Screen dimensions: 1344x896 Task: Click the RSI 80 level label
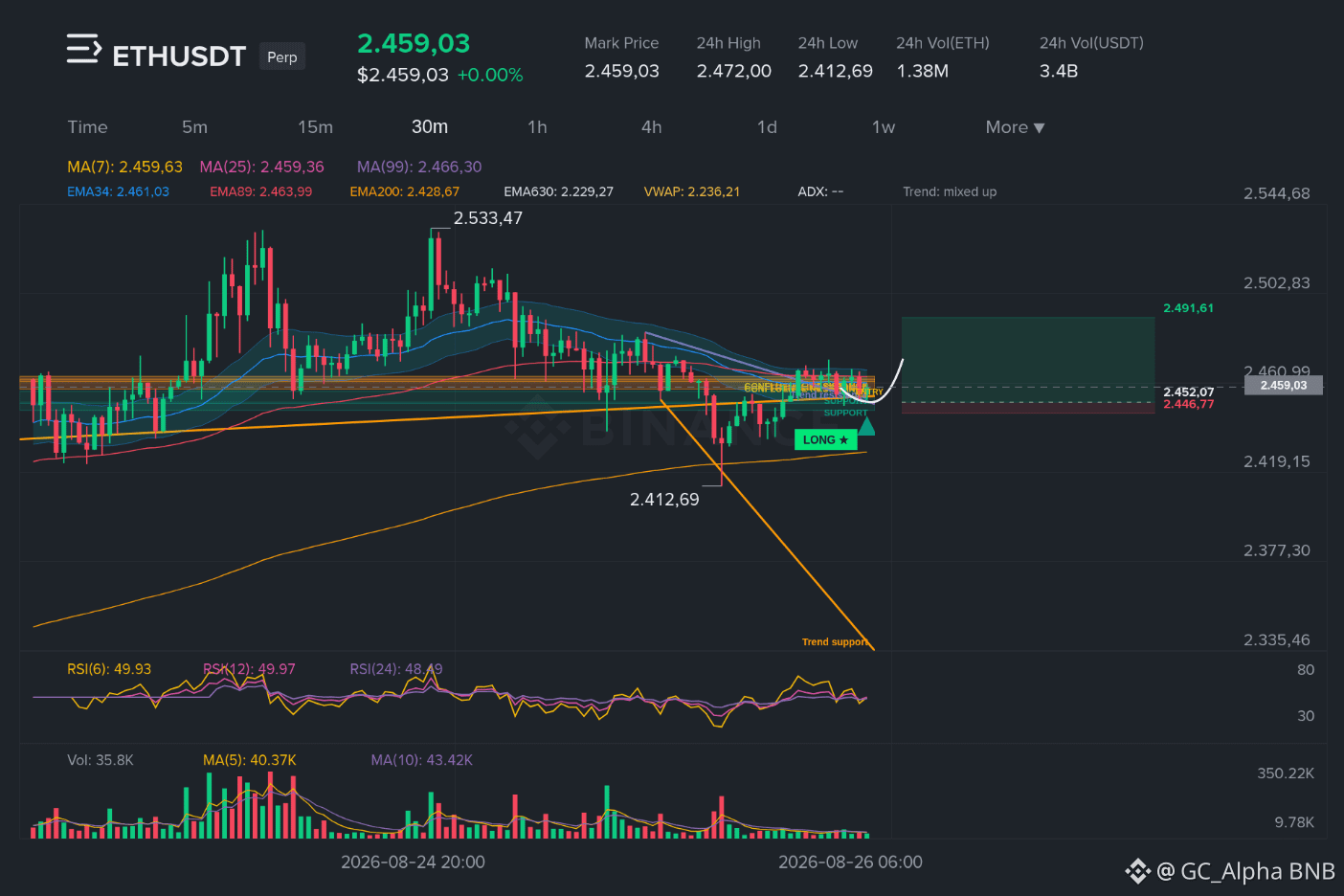click(1306, 670)
